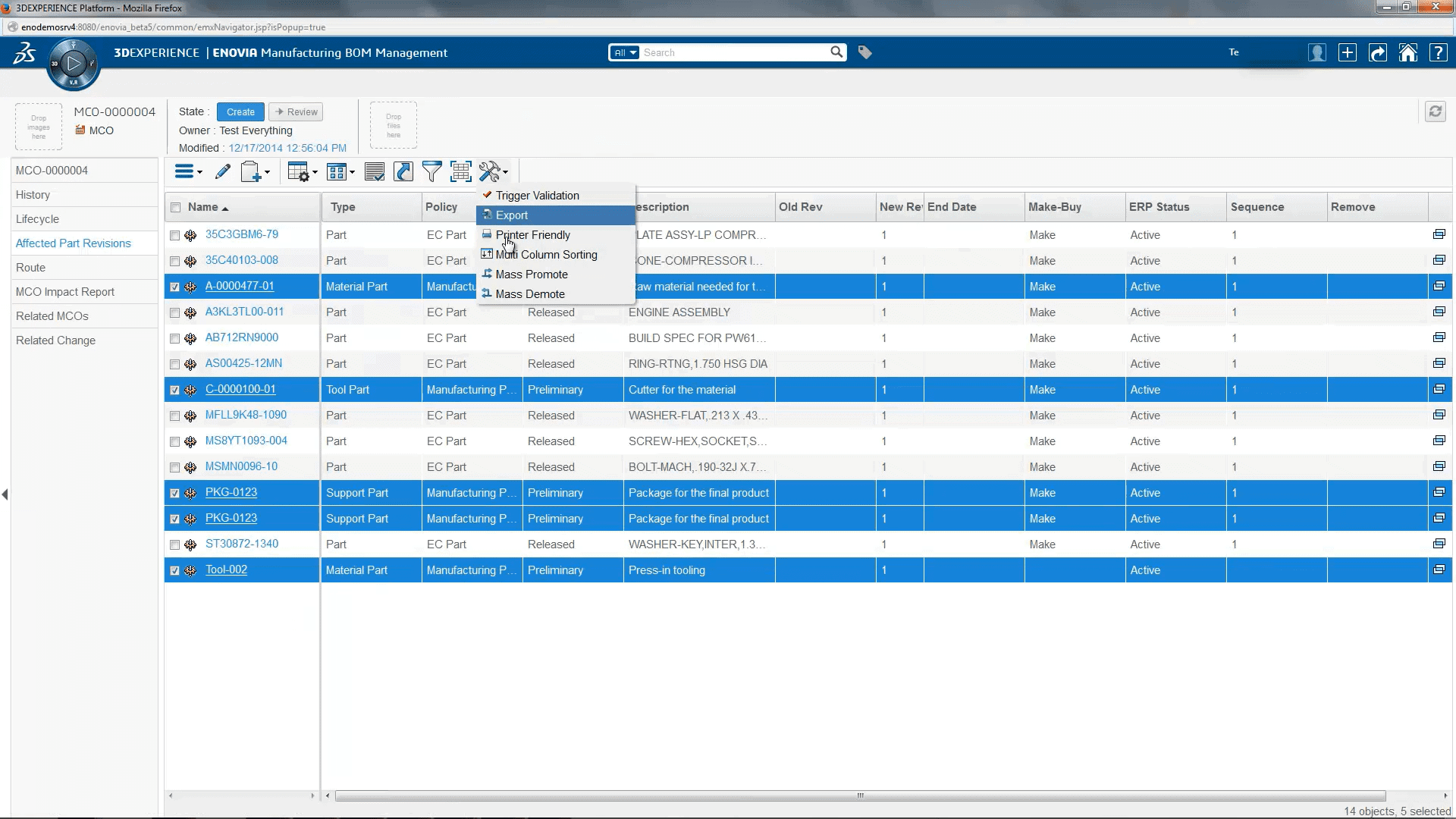
Task: Choose Mass Promote
Action: (556, 275)
